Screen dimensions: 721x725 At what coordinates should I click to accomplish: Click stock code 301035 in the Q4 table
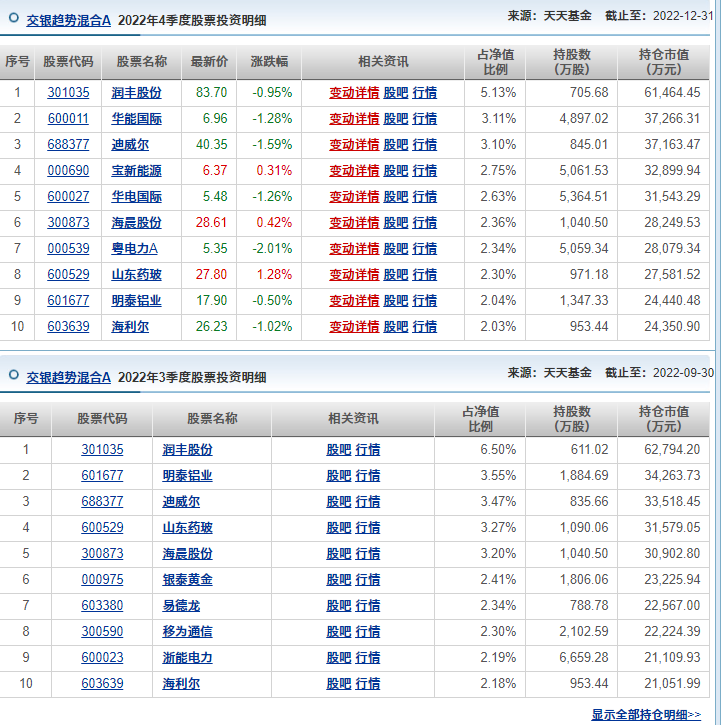(x=68, y=92)
